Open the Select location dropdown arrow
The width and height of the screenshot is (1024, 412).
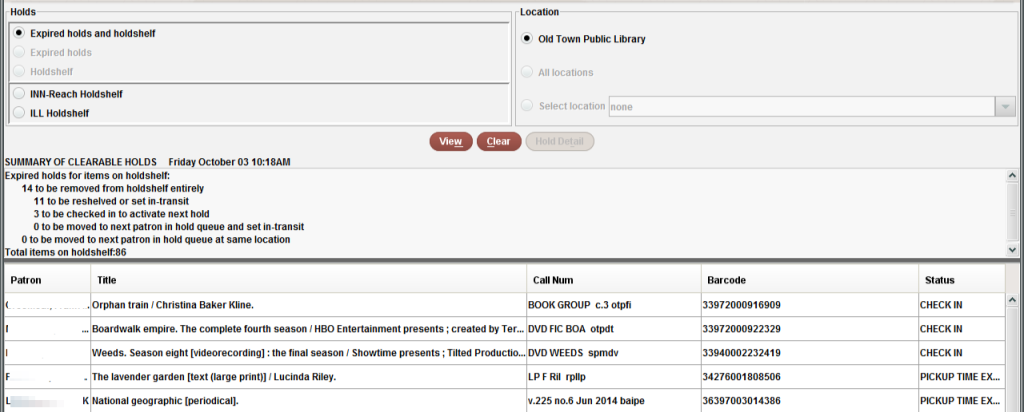click(1003, 106)
